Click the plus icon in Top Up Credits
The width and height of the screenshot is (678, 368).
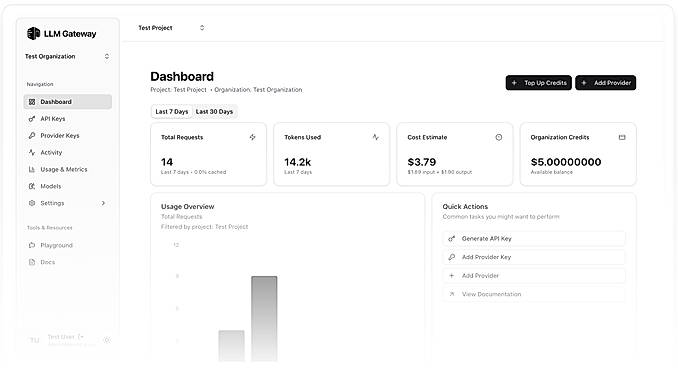514,83
